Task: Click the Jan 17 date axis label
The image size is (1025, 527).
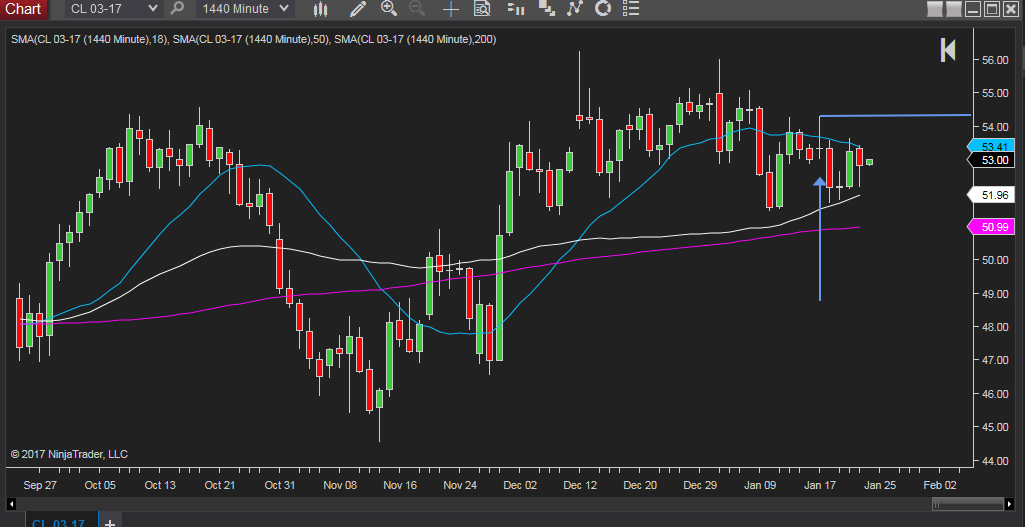Action: point(820,485)
